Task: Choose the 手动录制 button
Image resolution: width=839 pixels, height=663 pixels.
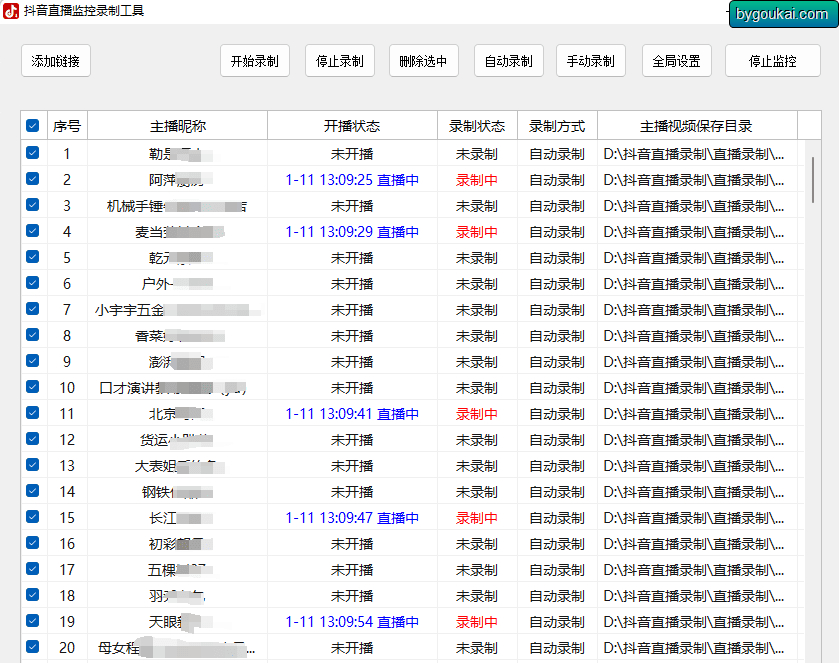Action: [591, 61]
